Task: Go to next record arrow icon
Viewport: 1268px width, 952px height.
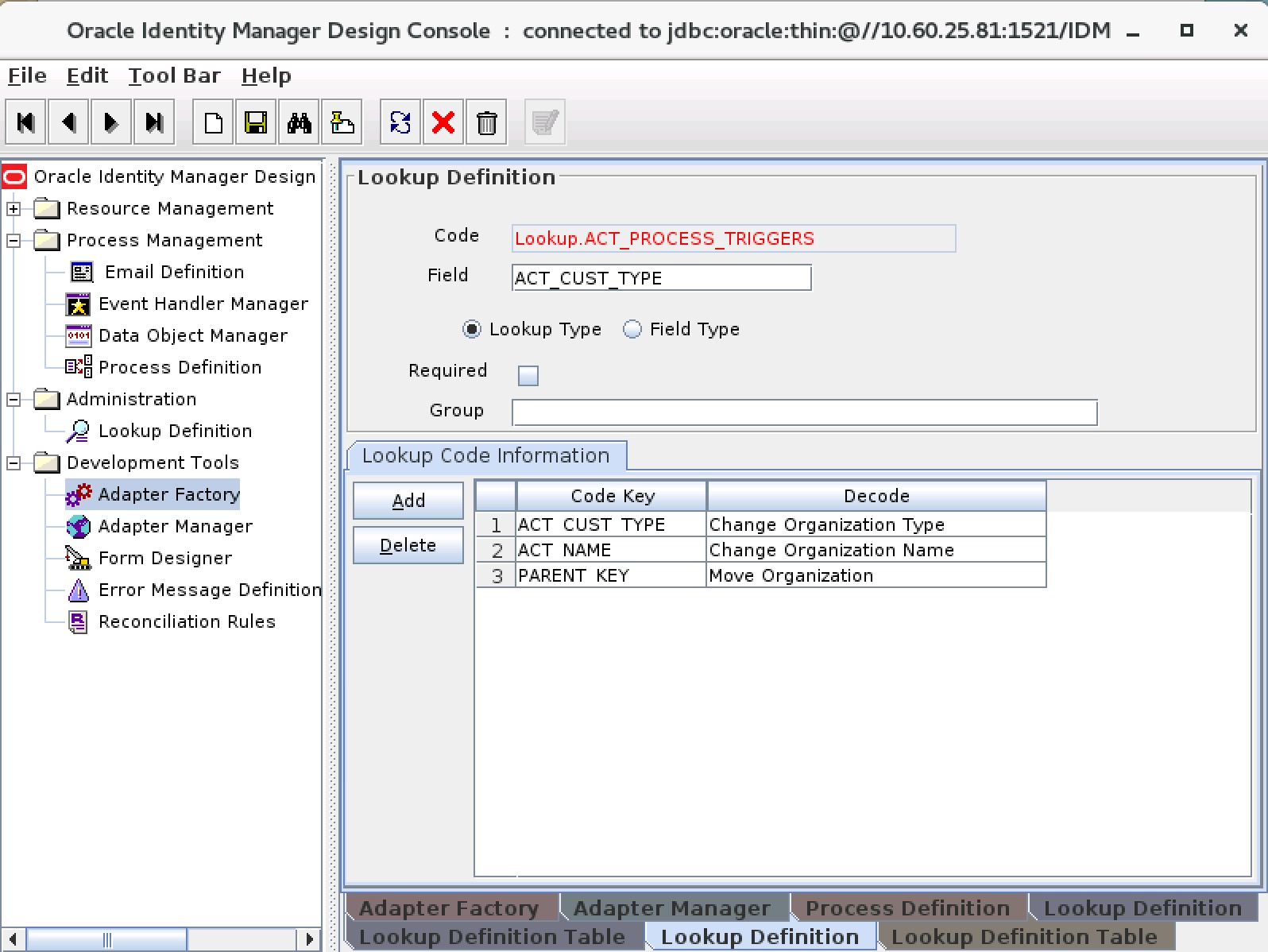Action: click(111, 122)
